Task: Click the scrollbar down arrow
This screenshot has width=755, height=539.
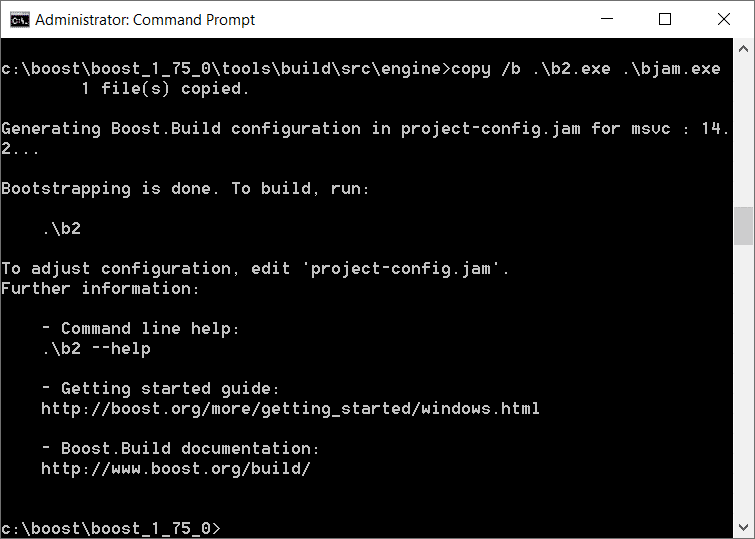Action: tap(743, 528)
